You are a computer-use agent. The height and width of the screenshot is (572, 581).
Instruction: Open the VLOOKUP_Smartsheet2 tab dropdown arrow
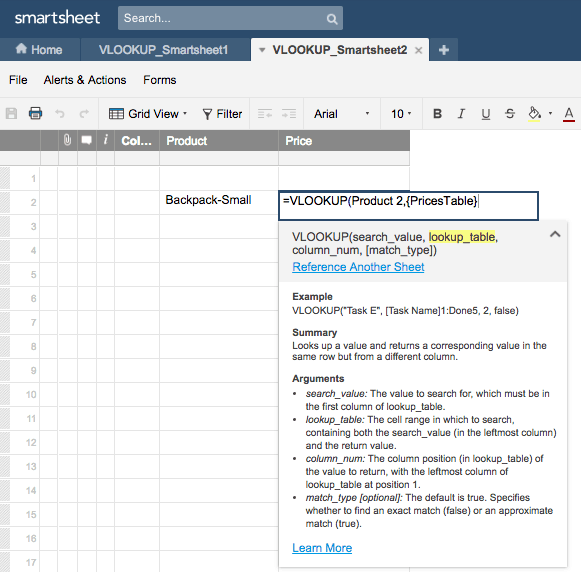(x=262, y=50)
